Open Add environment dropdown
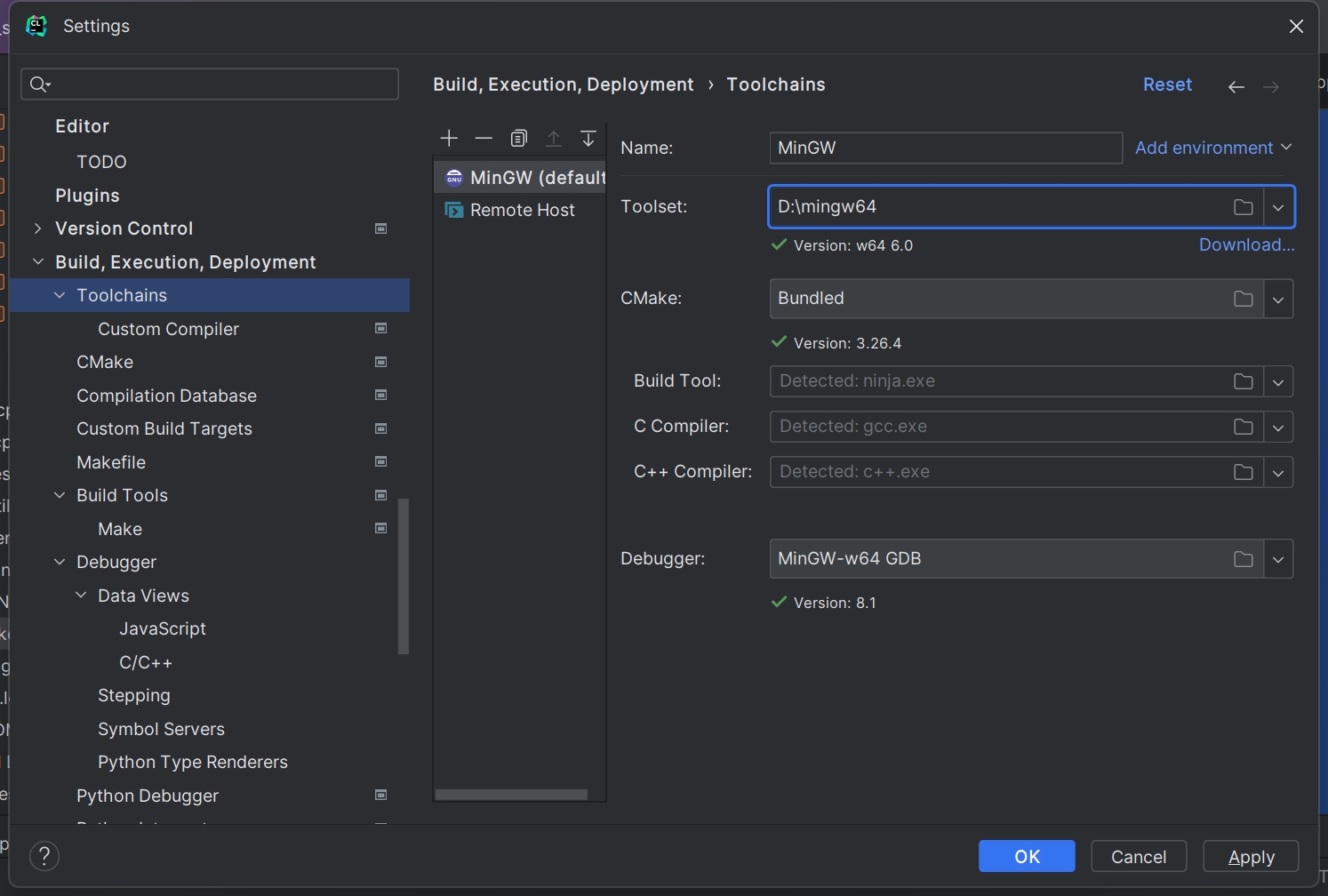Viewport: 1328px width, 896px height. [1213, 148]
